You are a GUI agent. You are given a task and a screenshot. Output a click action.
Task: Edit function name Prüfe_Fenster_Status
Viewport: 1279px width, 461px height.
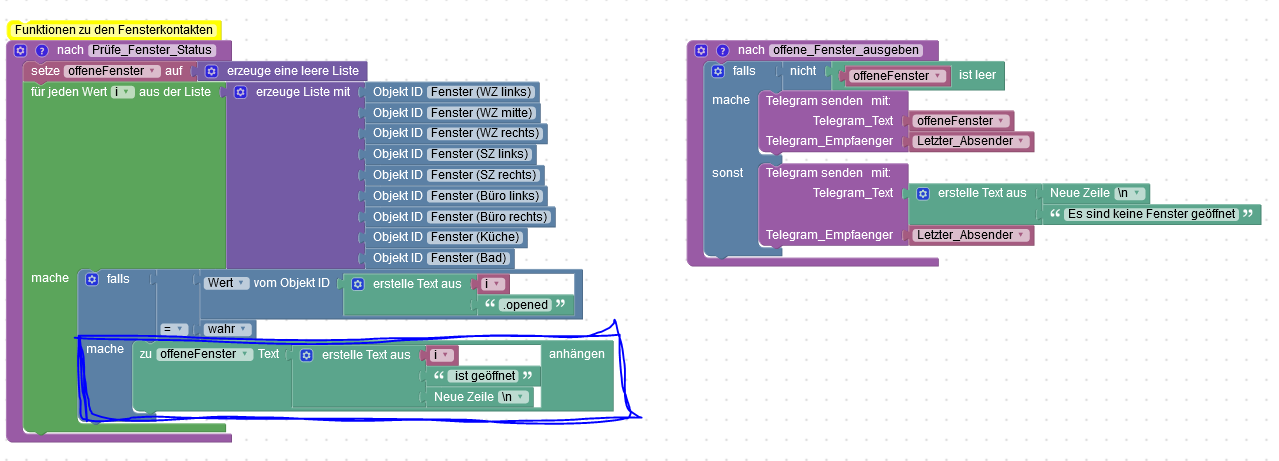tap(152, 50)
